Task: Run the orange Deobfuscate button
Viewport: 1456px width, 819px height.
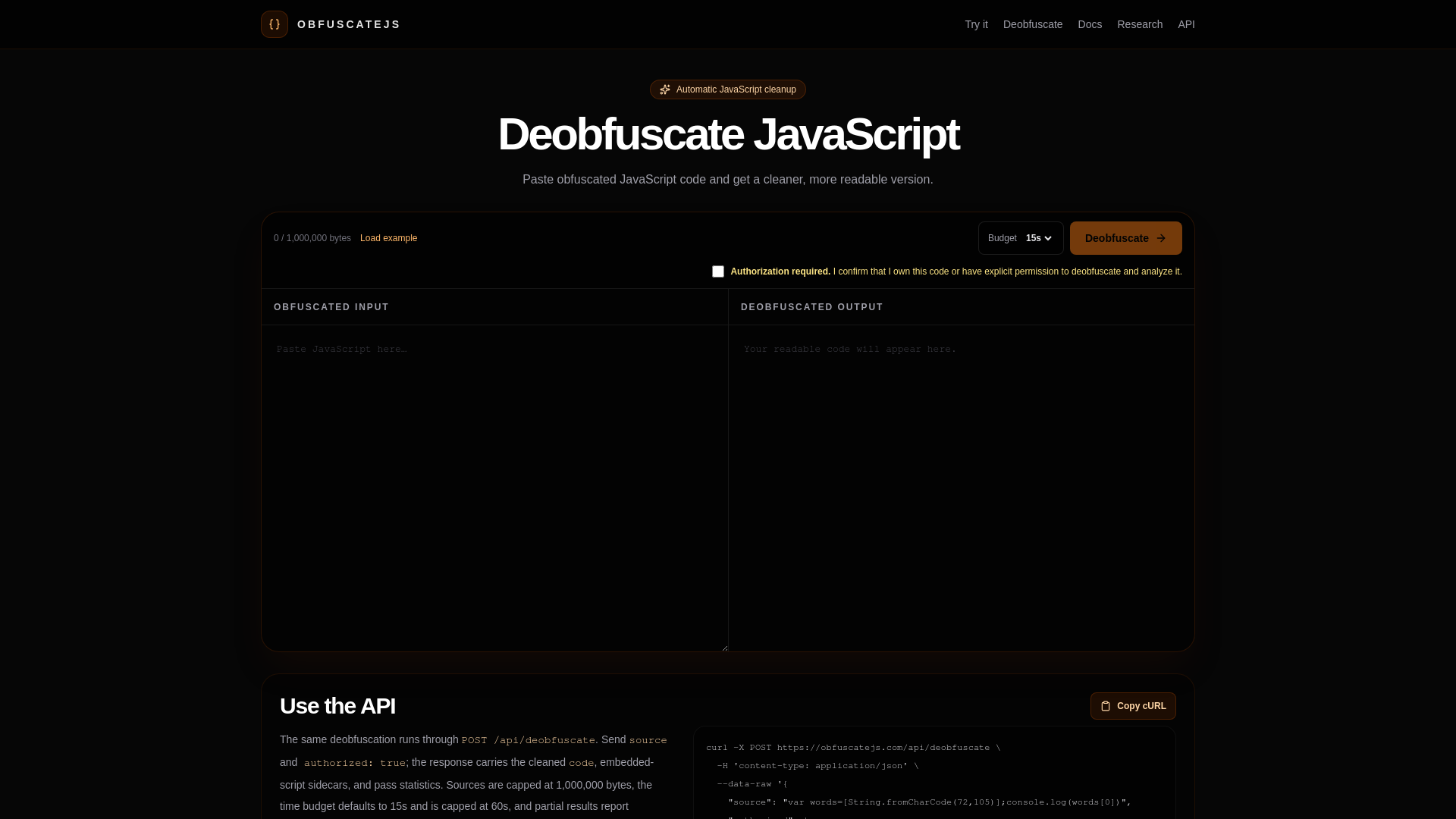Action: coord(1125,238)
